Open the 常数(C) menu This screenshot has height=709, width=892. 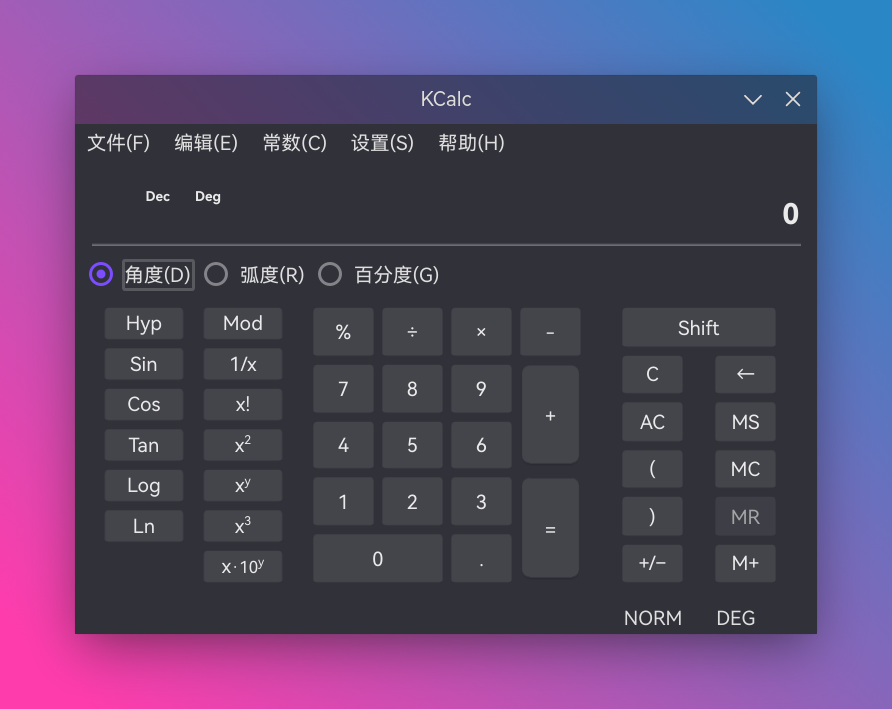(x=295, y=143)
